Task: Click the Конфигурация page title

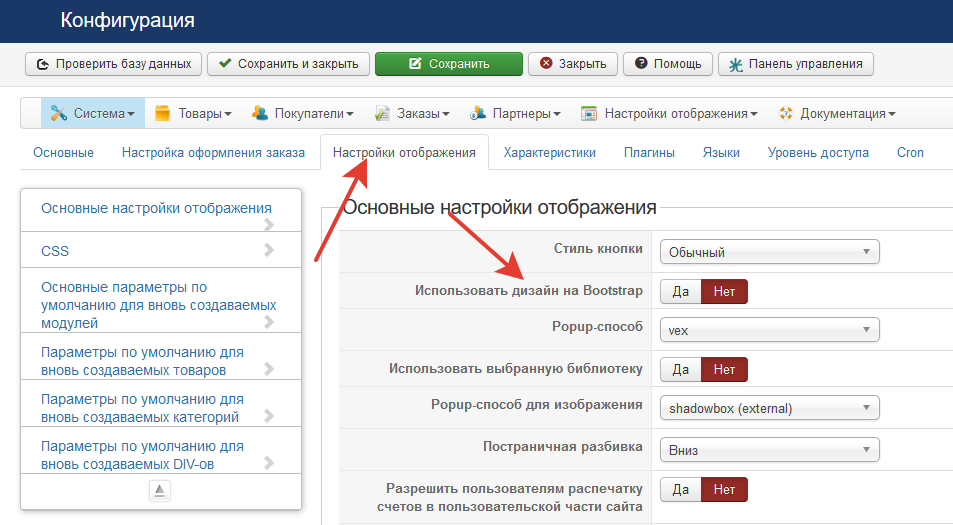Action: (128, 20)
